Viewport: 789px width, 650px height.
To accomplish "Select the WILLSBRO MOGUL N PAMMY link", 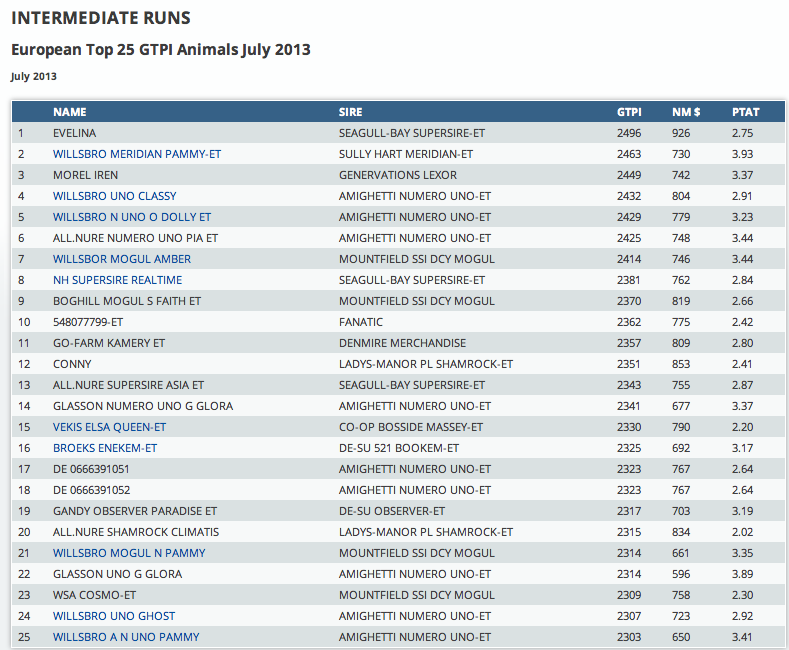I will tap(129, 553).
